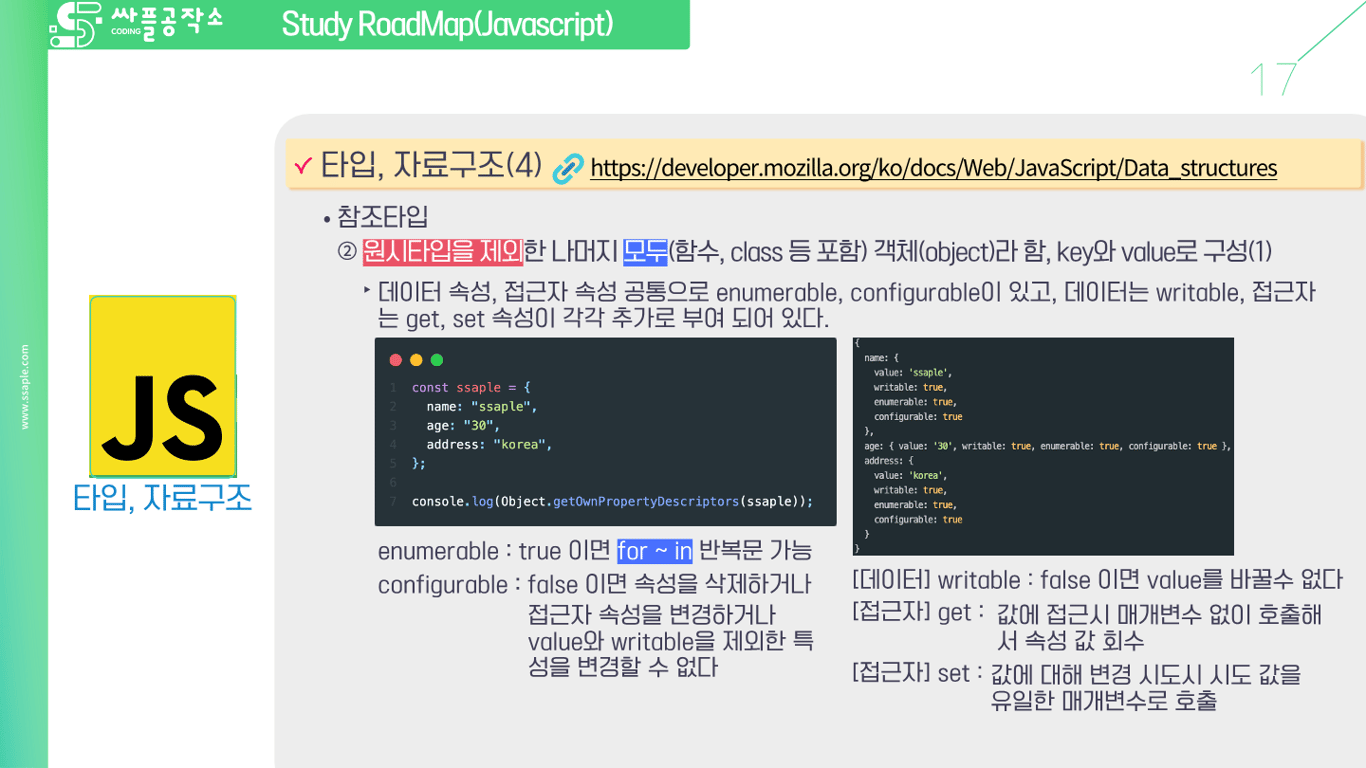The image size is (1366, 768).
Task: Select the 타입, 자료구조 caption under JS logo
Action: tap(161, 497)
